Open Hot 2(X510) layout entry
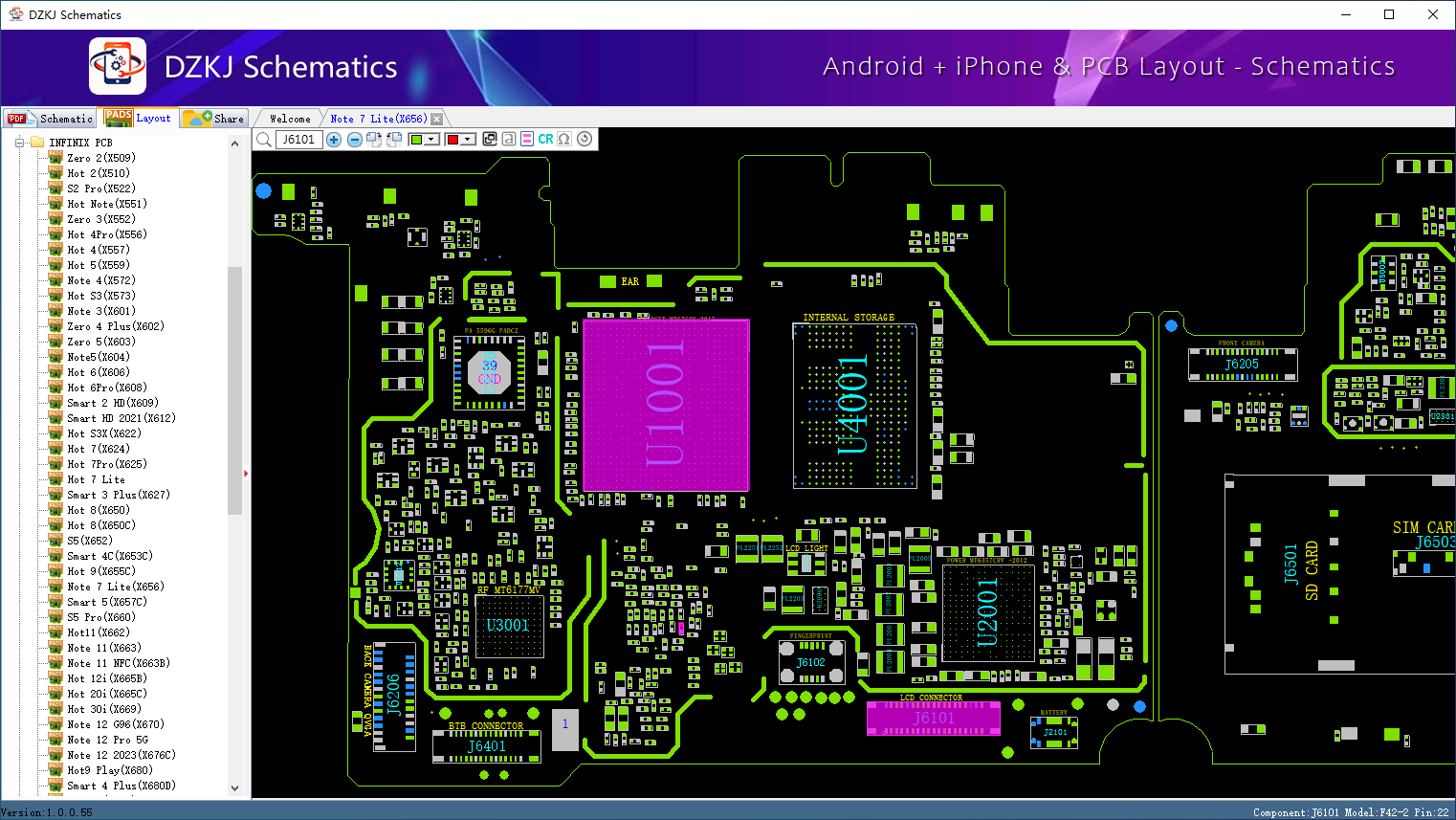 [99, 173]
